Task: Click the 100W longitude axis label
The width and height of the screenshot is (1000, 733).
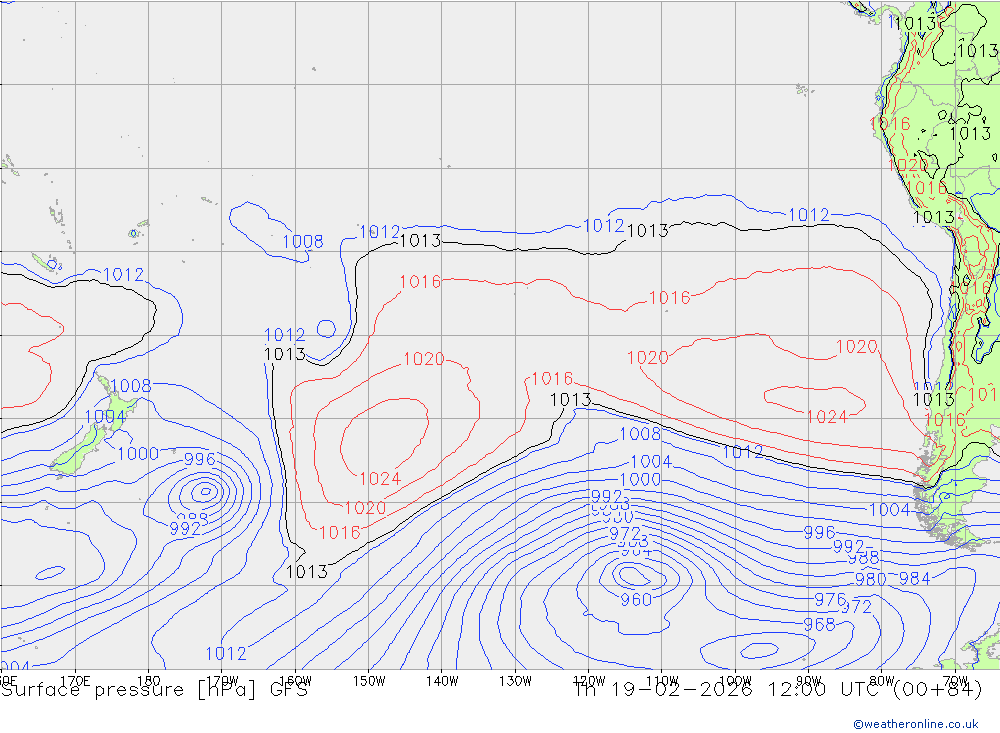Action: click(735, 680)
